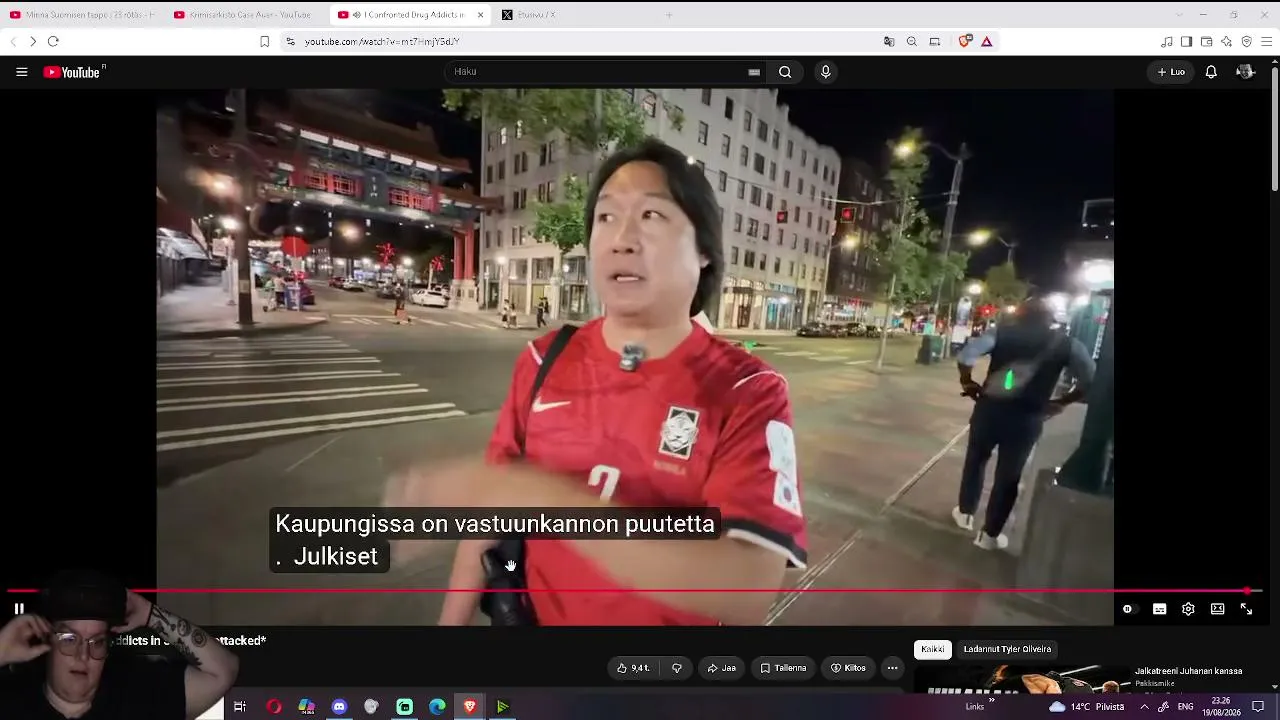Image resolution: width=1280 pixels, height=720 pixels.
Task: Open YouTube notifications bell
Action: pos(1211,72)
